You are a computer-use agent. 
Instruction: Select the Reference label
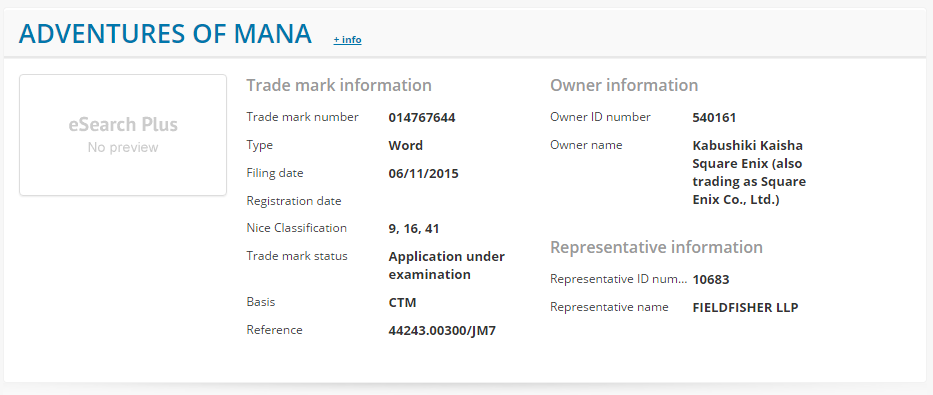tap(274, 330)
